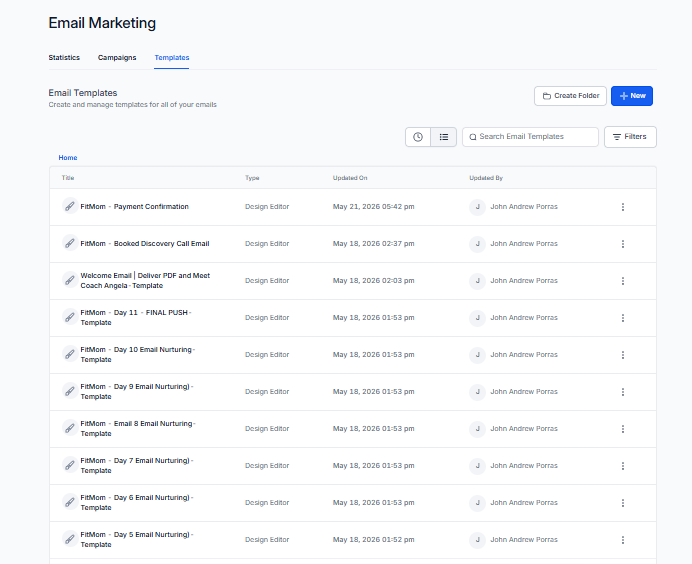This screenshot has width=692, height=564.
Task: Click user avatar in Day 10 Email Nurturing row
Action: (x=478, y=355)
